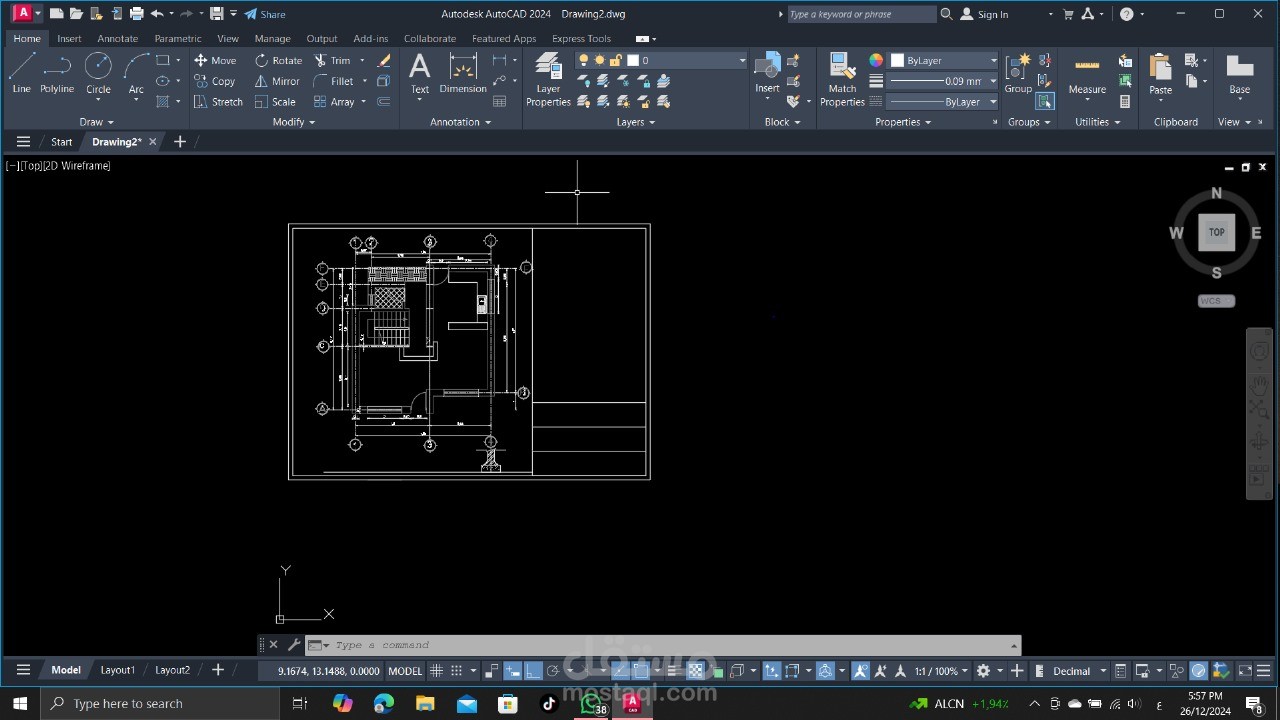Choose the Arc tool
The width and height of the screenshot is (1280, 720).
tap(136, 74)
